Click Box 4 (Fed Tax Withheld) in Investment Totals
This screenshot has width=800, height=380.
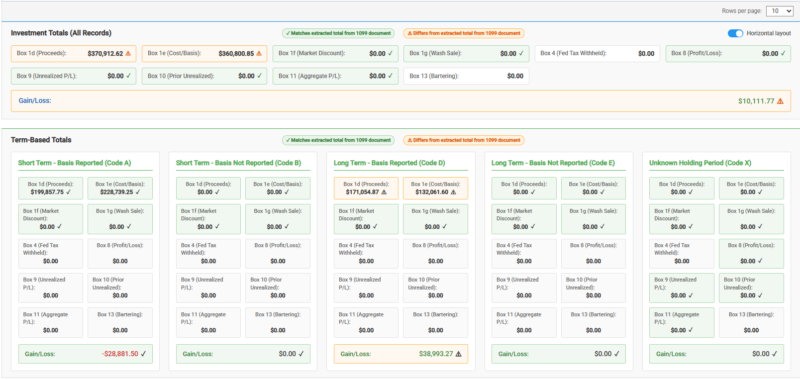click(x=597, y=54)
